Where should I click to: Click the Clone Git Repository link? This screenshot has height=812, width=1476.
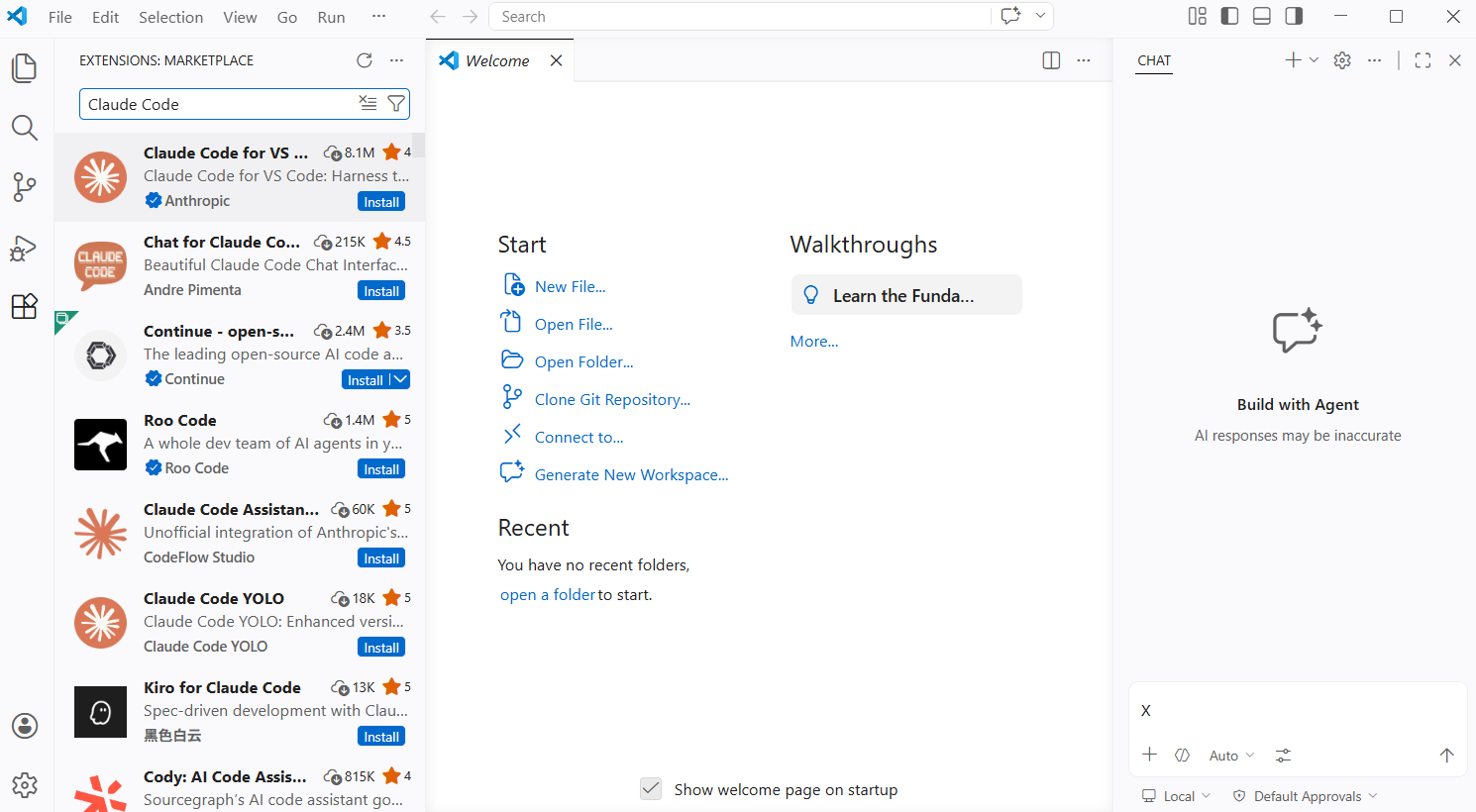click(610, 399)
